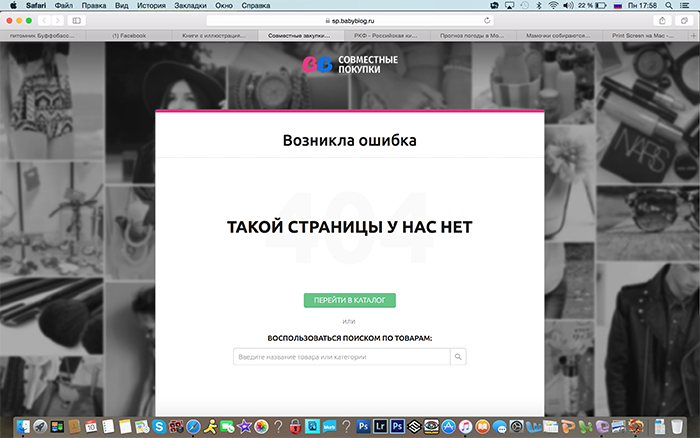Open the Notification Center icon
The width and height of the screenshot is (700, 438).
[x=684, y=5]
